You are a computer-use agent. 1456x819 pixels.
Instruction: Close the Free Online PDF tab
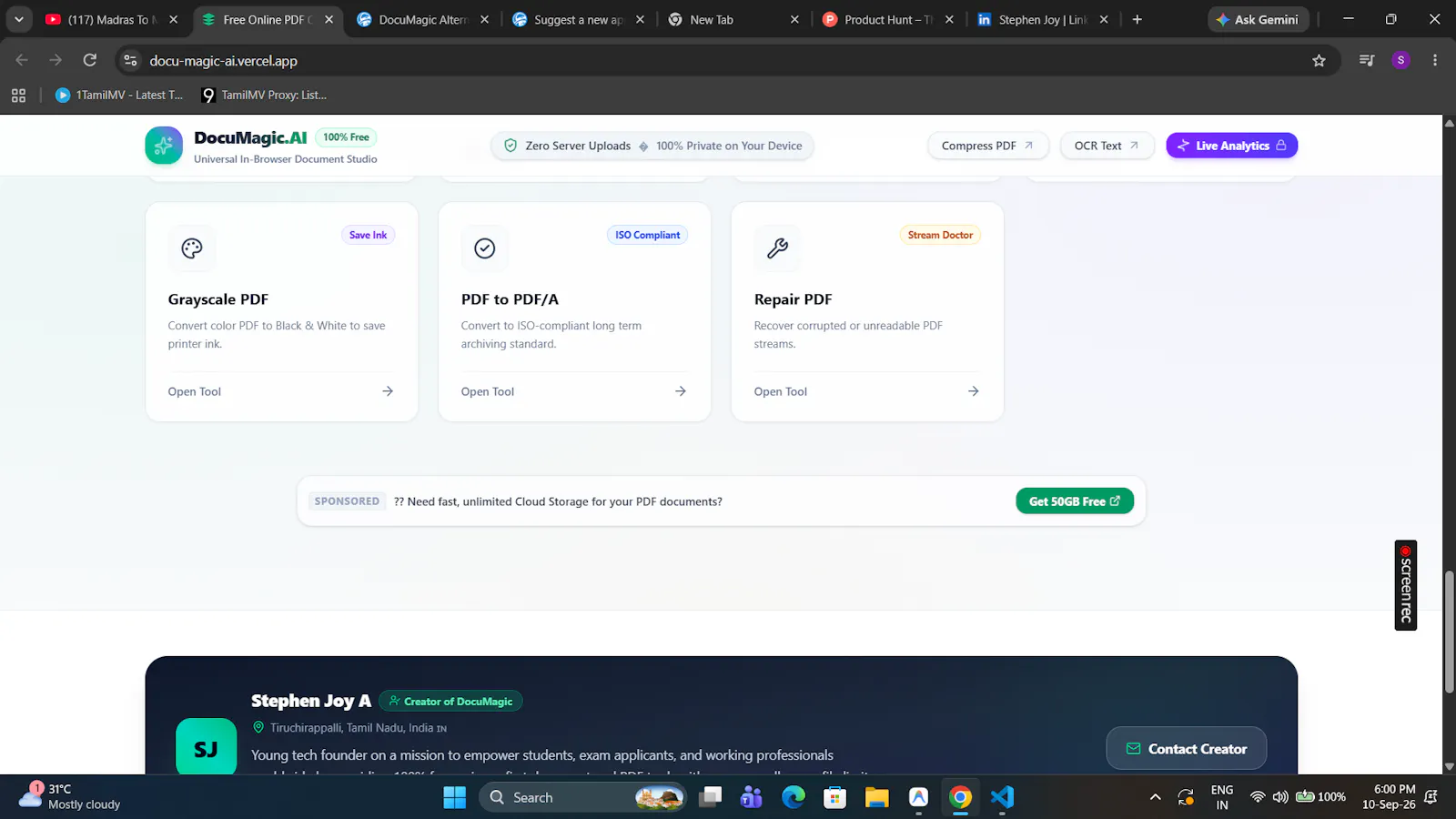[x=329, y=19]
